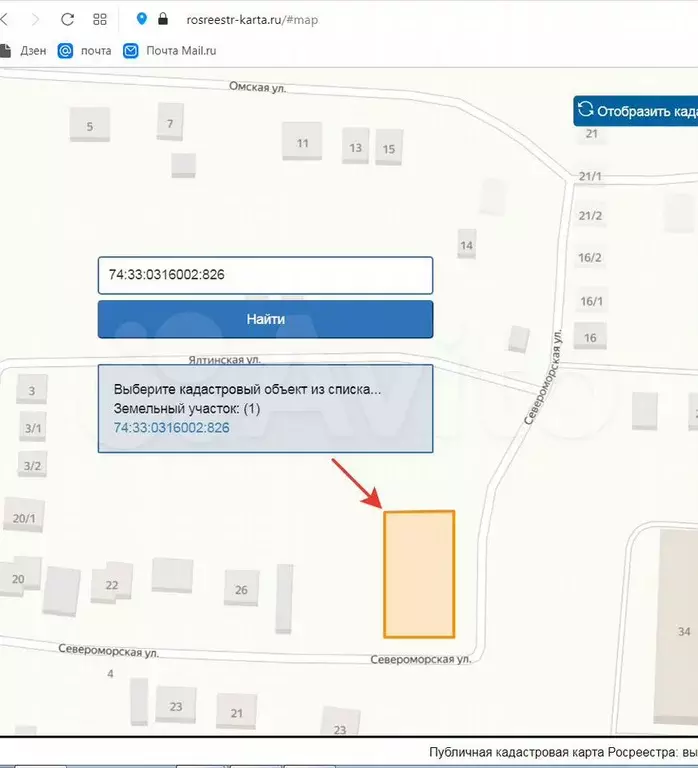The image size is (698, 768).
Task: Click building 13 on the map
Action: (356, 146)
